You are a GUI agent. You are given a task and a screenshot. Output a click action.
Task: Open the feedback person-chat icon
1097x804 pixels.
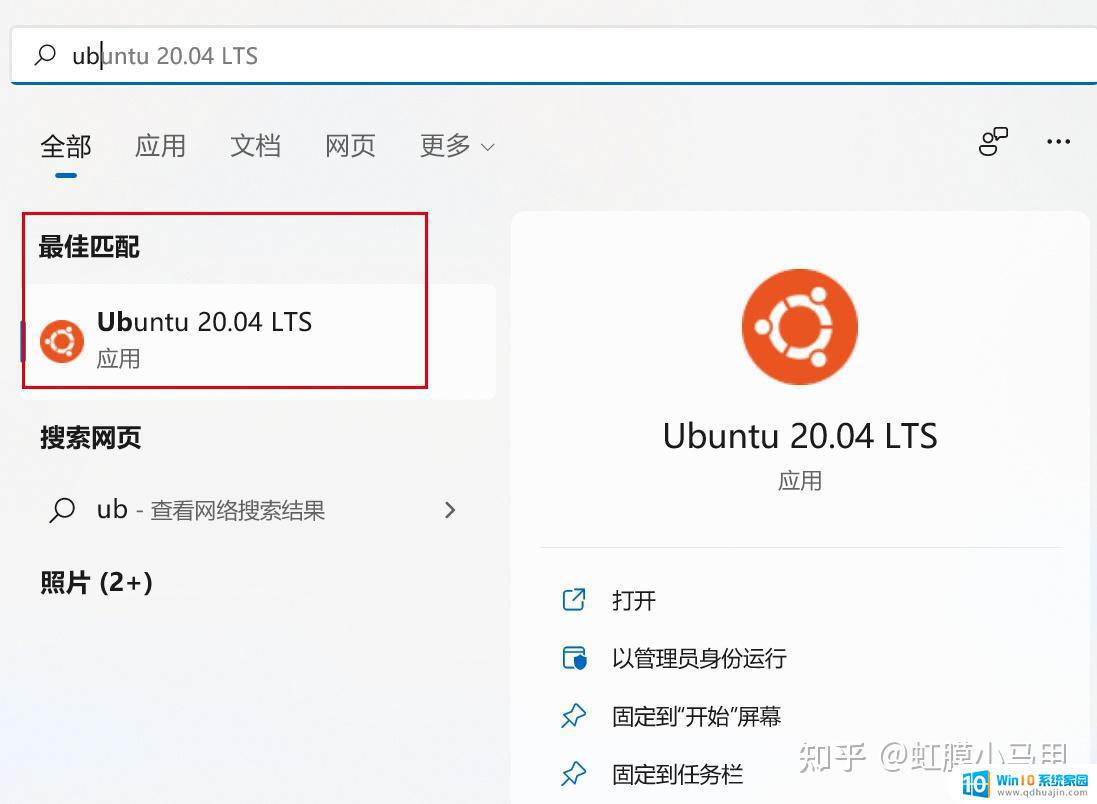pos(993,141)
